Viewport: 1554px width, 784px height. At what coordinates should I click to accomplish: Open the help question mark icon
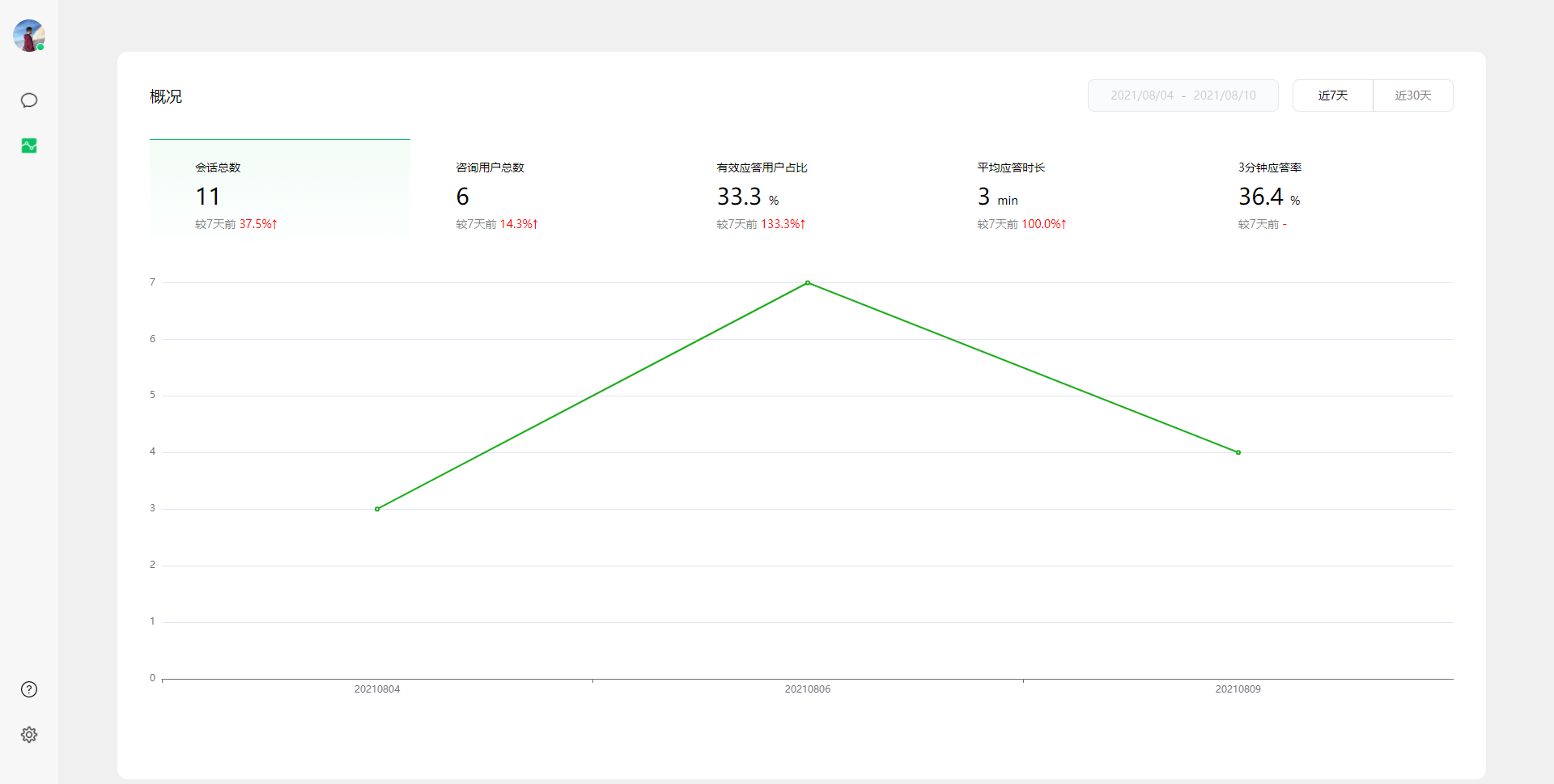tap(29, 689)
